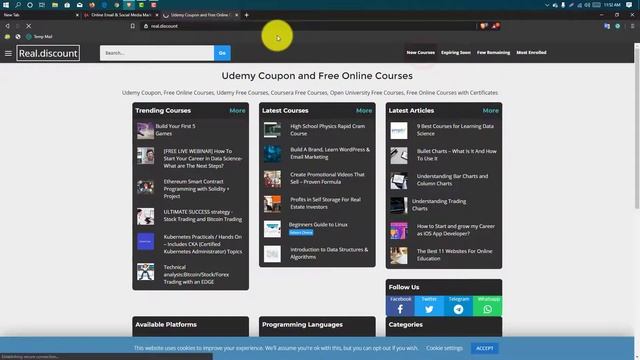Open the Most Enrolled menu item
This screenshot has width=640, height=360.
pyautogui.click(x=531, y=52)
